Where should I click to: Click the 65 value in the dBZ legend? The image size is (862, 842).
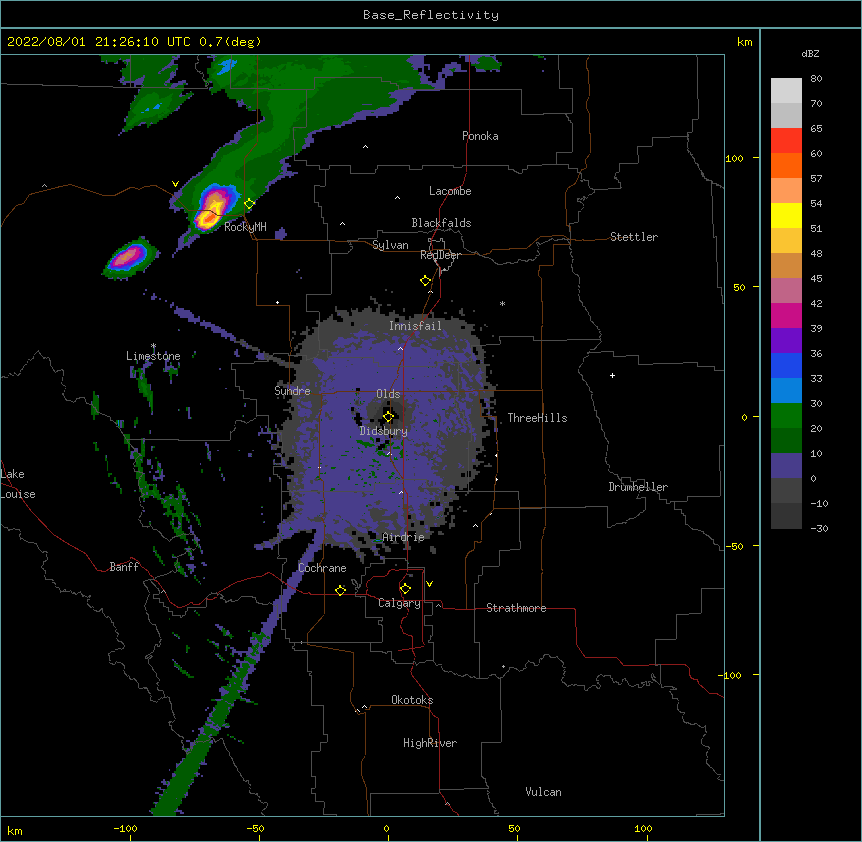pos(816,128)
